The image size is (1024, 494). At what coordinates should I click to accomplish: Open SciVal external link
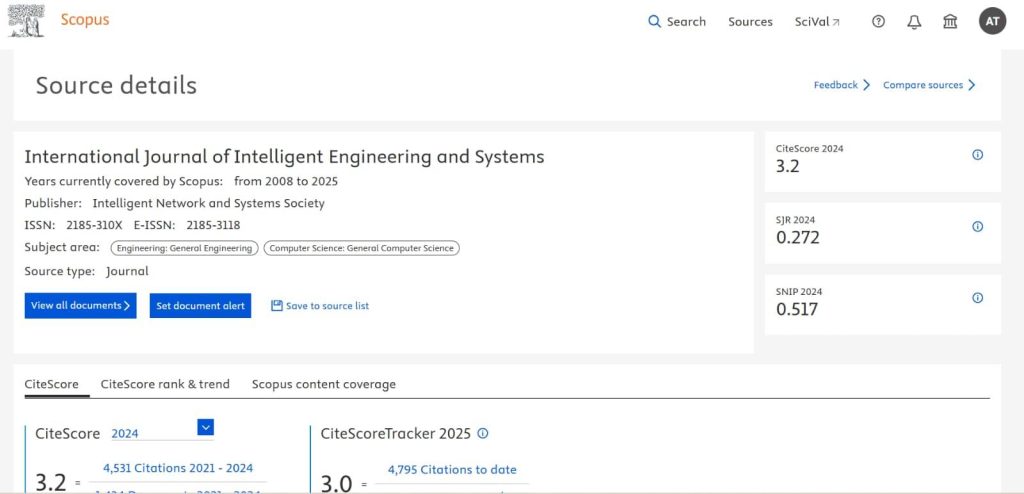pos(818,22)
